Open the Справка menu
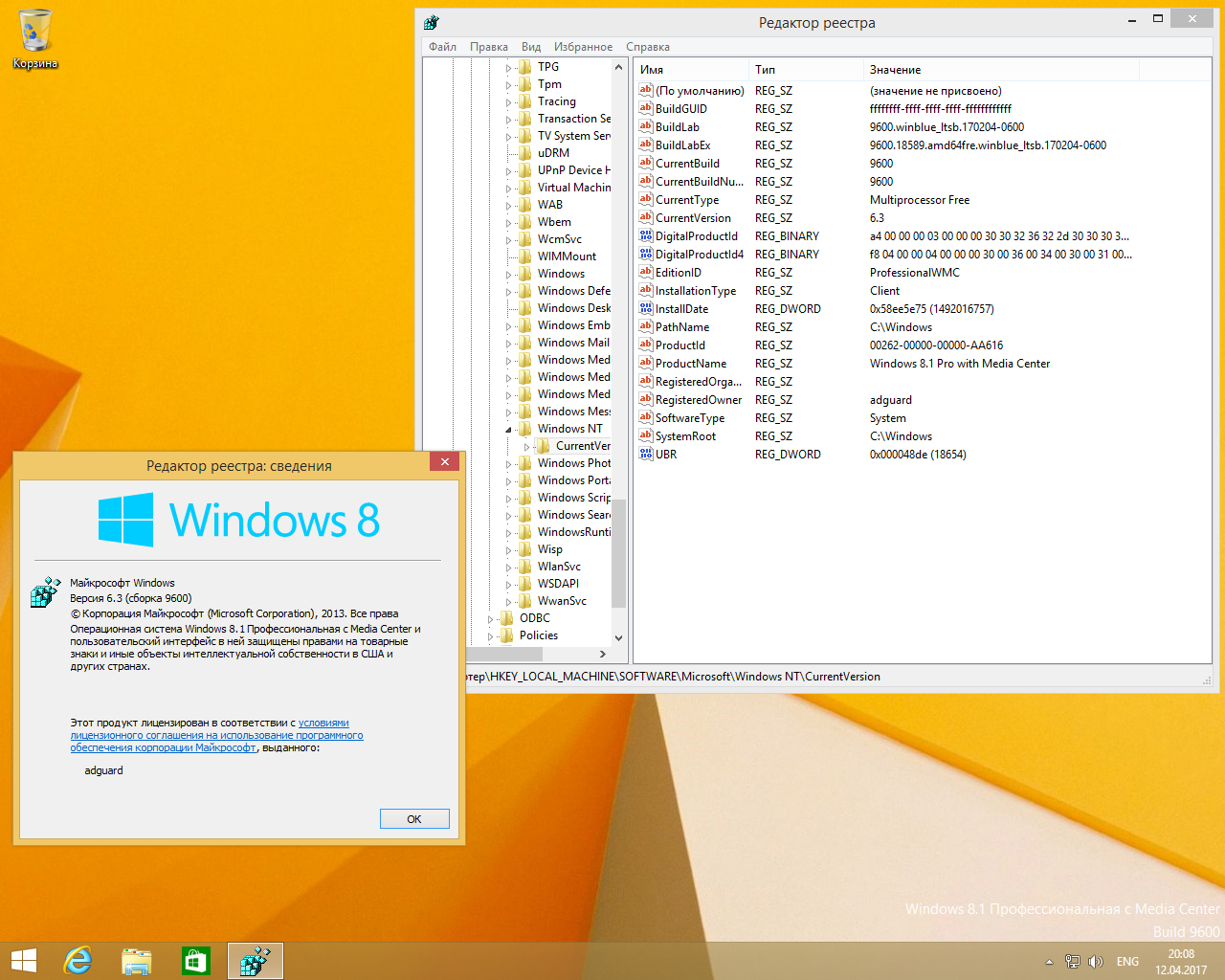This screenshot has width=1225, height=980. tap(648, 46)
